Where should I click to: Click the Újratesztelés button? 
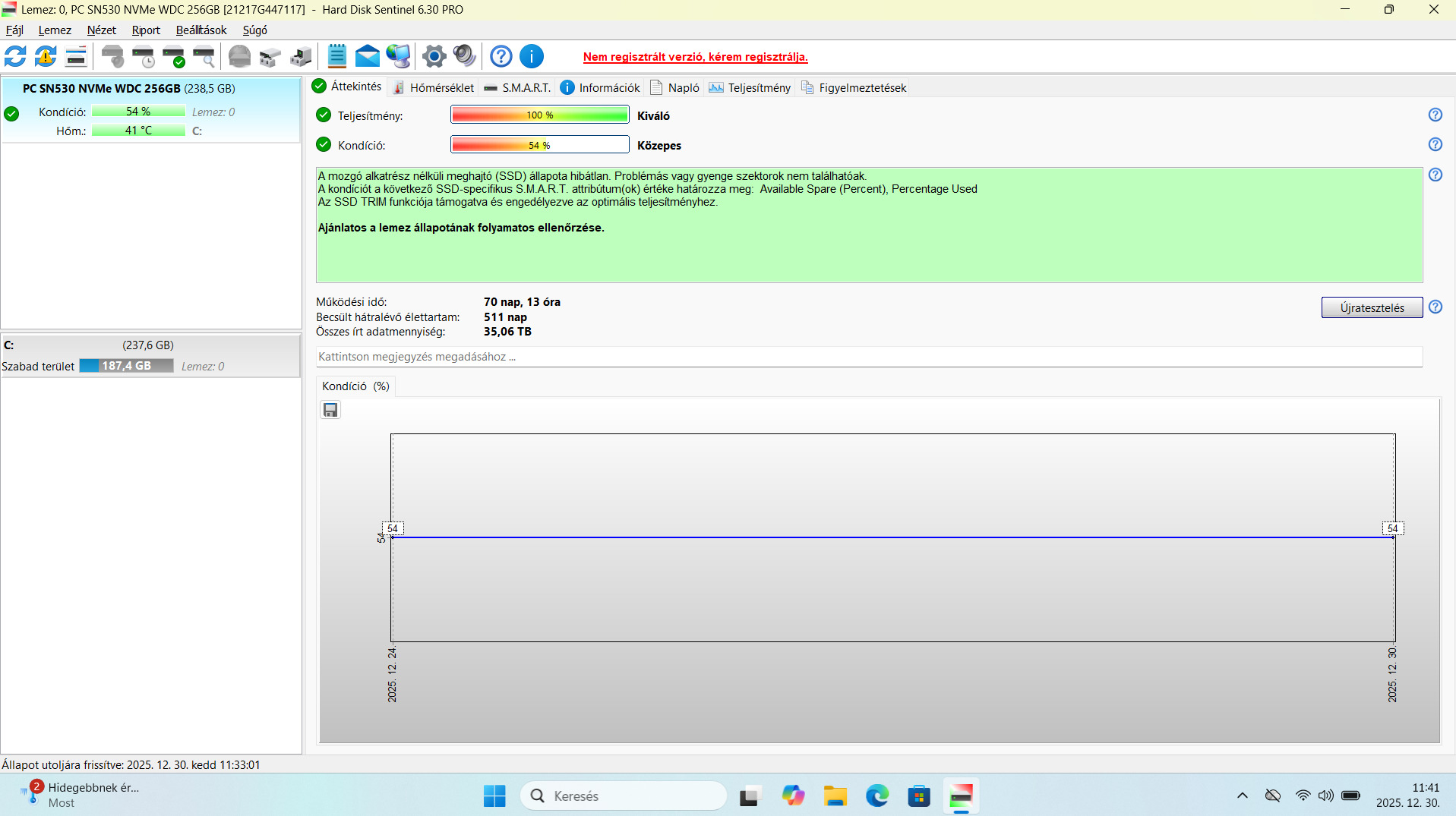[x=1372, y=307]
